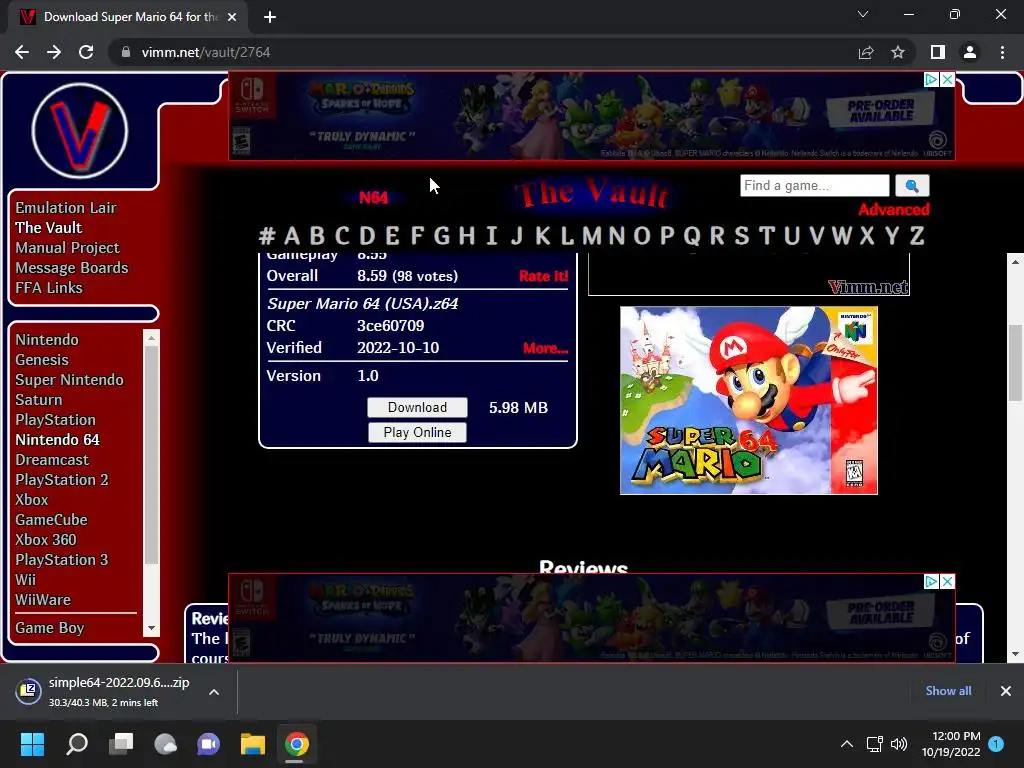Click the Find a game search field
Image resolution: width=1024 pixels, height=768 pixels.
click(x=814, y=185)
